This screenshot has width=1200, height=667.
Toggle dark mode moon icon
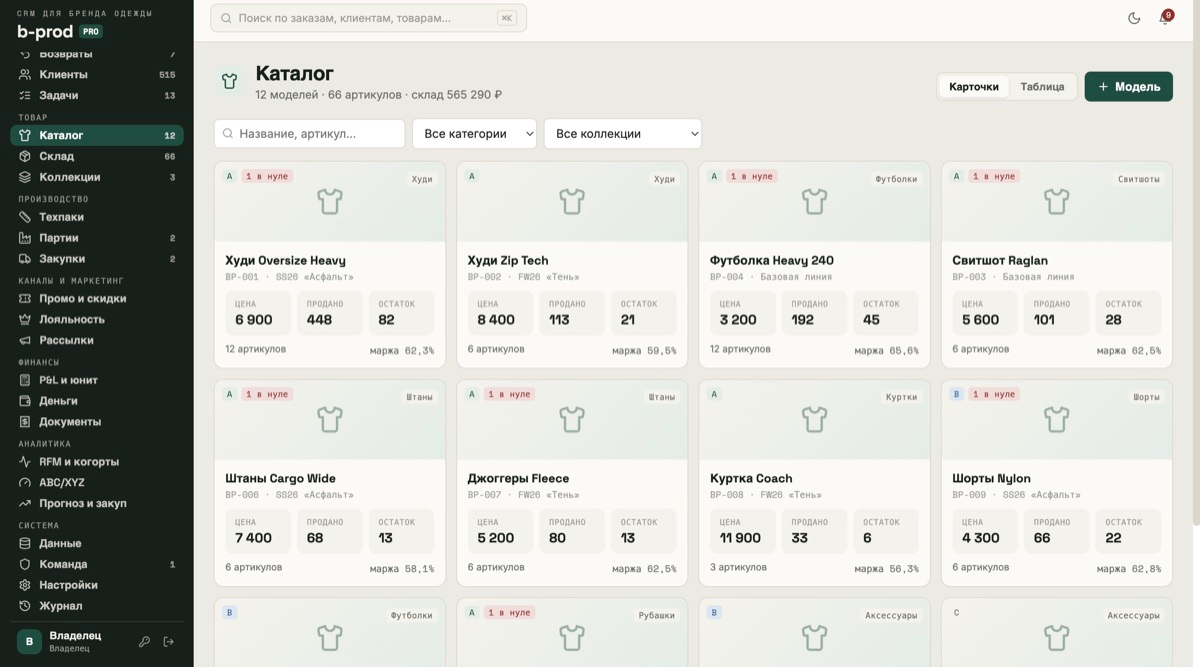[x=1134, y=18]
